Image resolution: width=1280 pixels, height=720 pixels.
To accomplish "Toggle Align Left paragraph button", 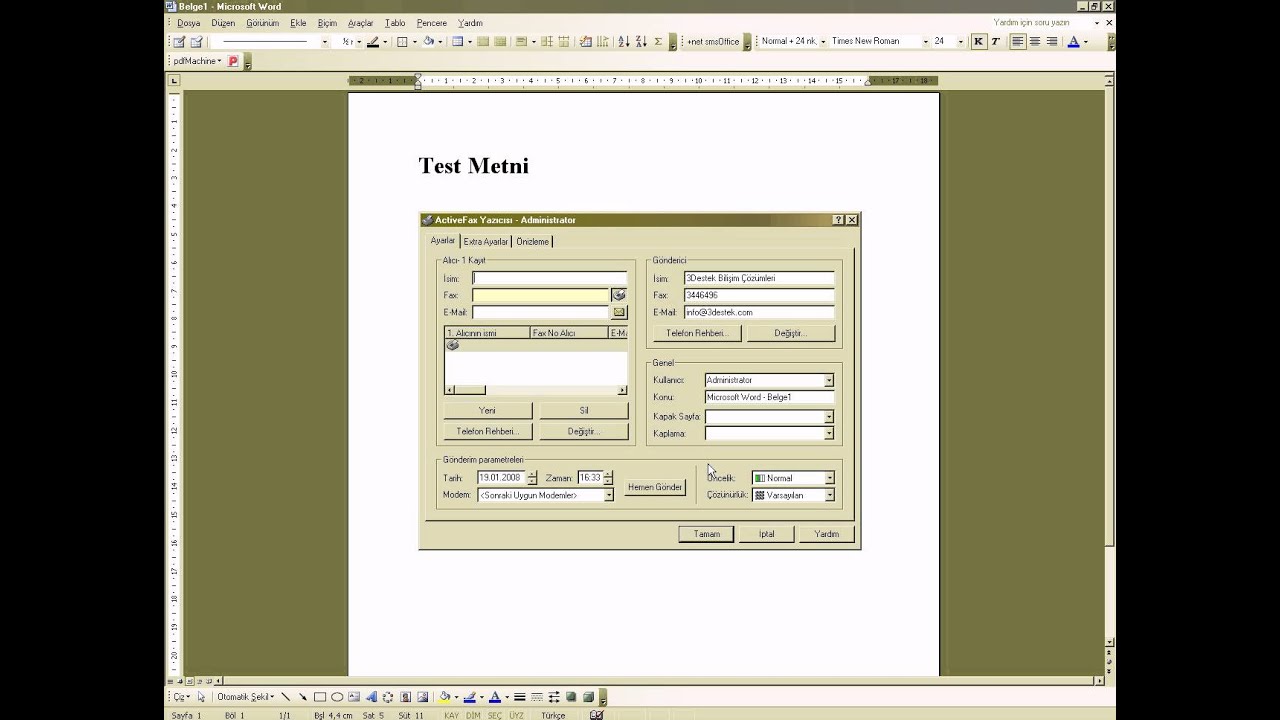I will click(1018, 41).
